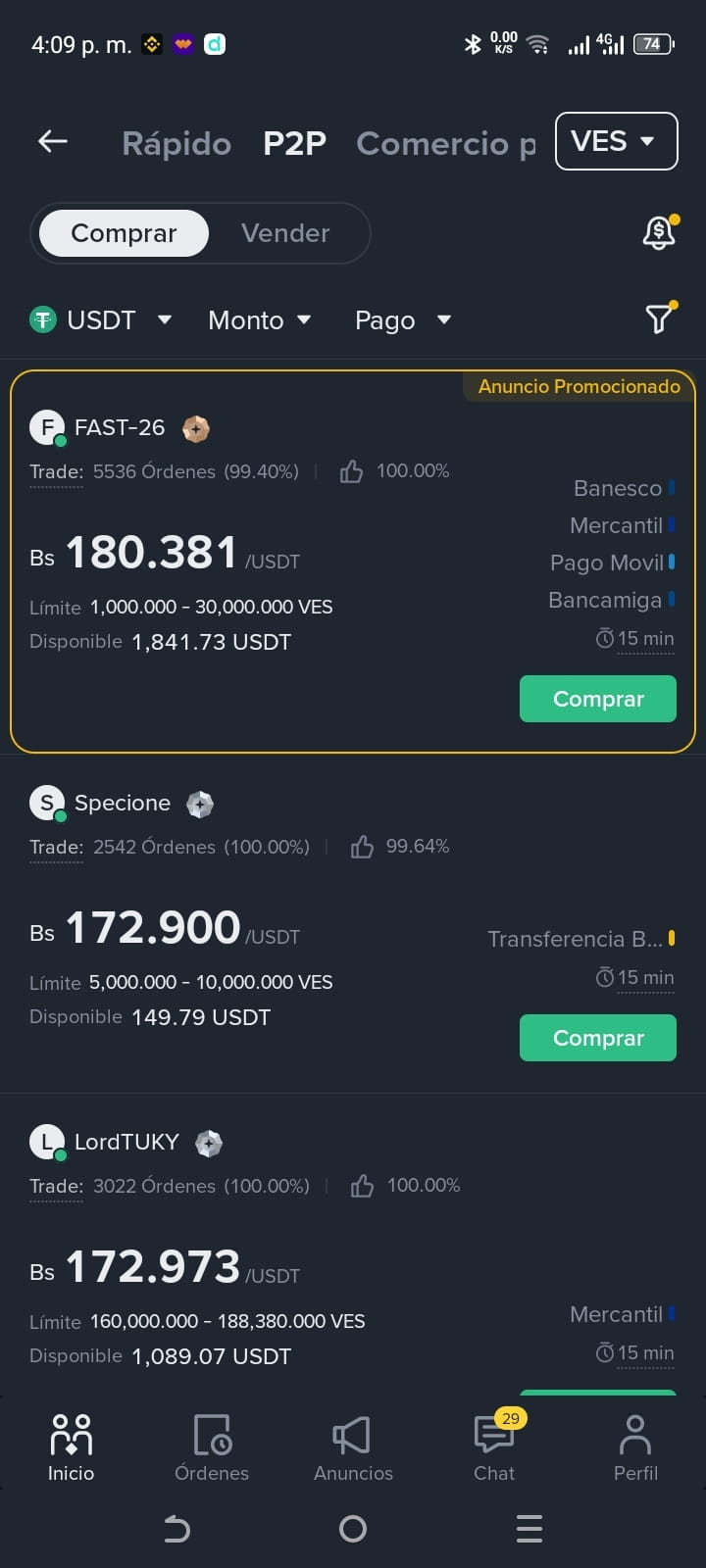Tap Comprar on the Specione ad
Screen dimensions: 706x1568
pyautogui.click(x=598, y=1038)
